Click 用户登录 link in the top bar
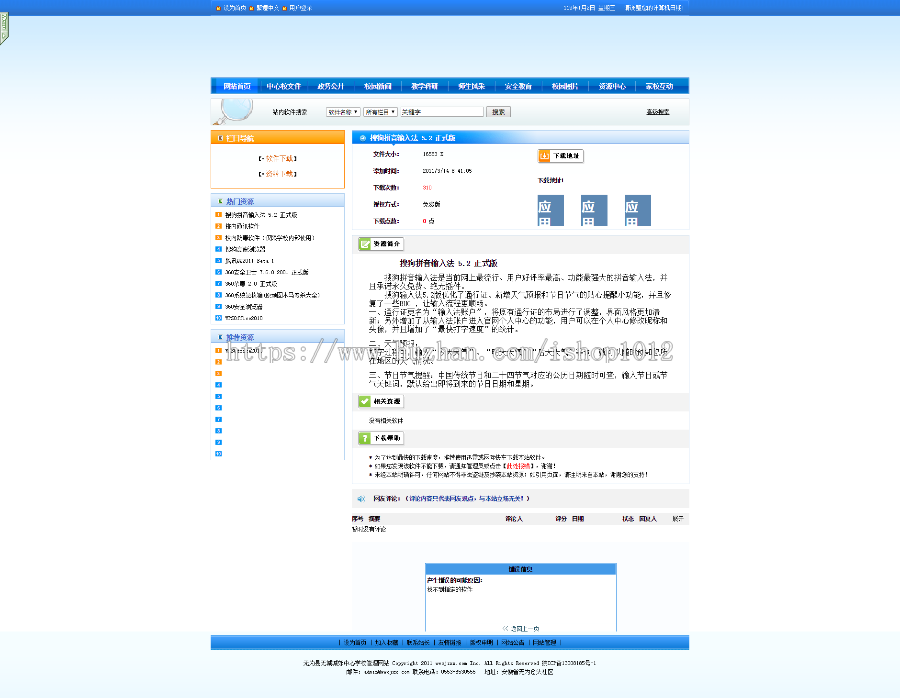 [300, 8]
